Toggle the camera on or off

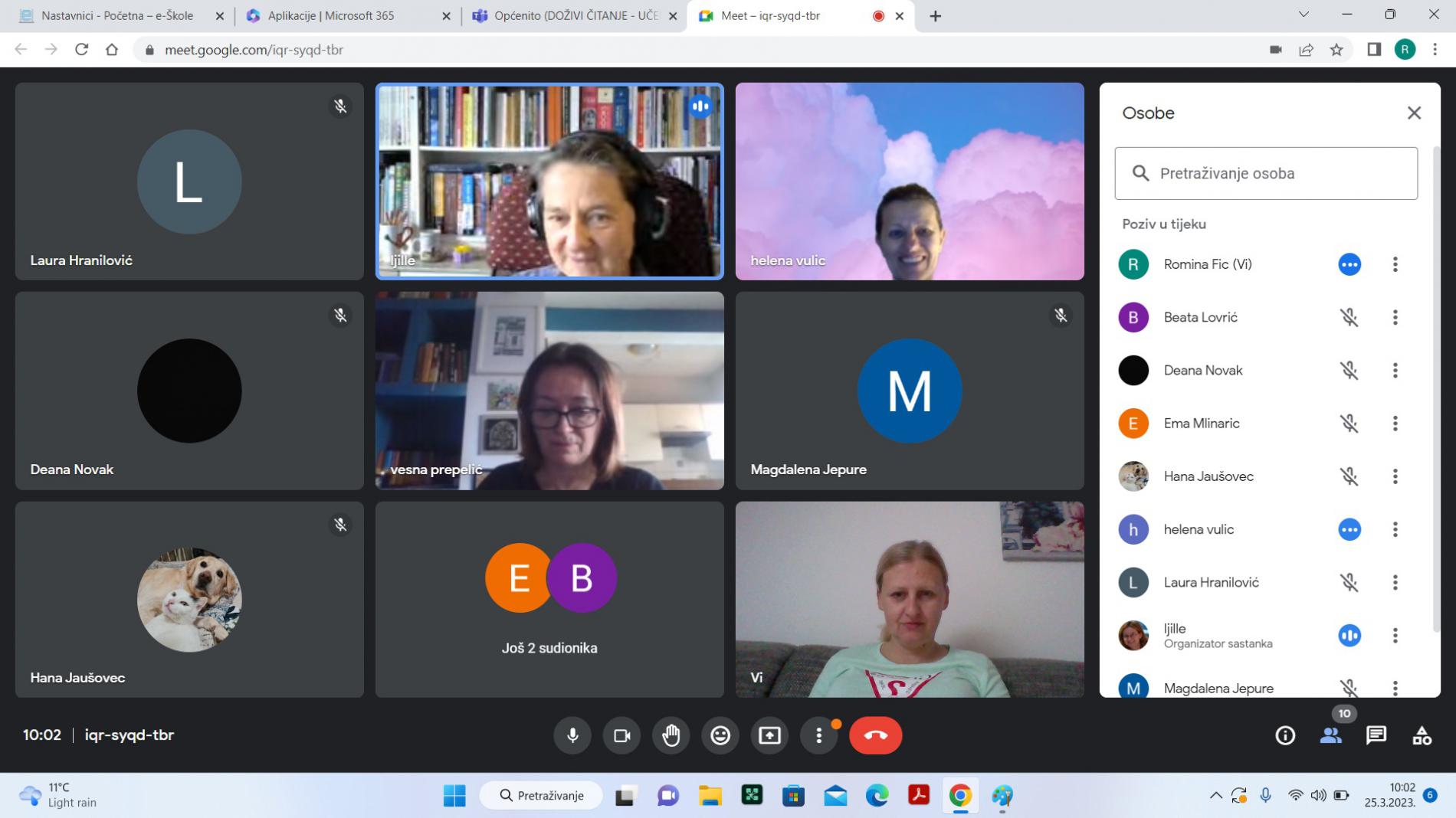pyautogui.click(x=621, y=735)
